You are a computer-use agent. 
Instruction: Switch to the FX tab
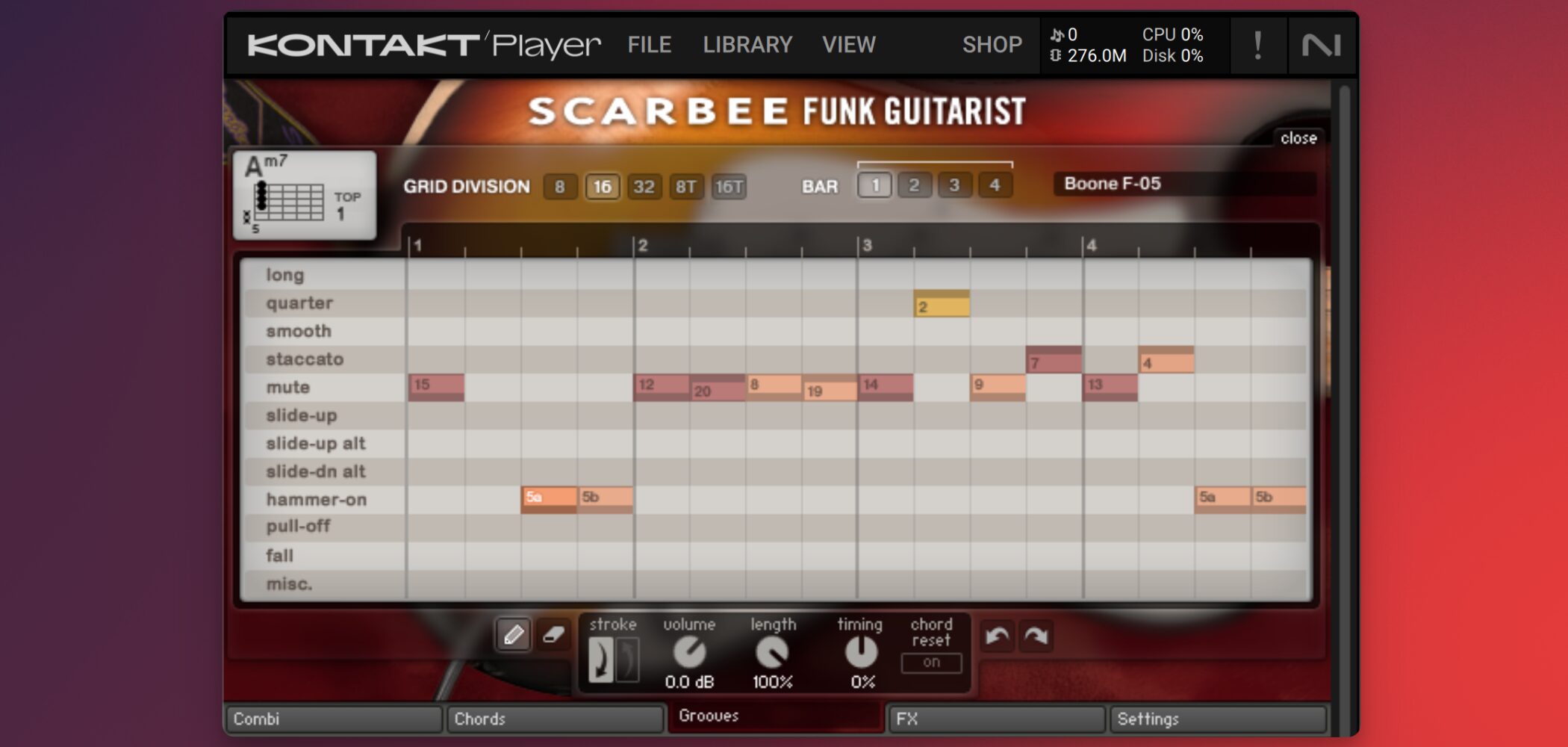(996, 719)
